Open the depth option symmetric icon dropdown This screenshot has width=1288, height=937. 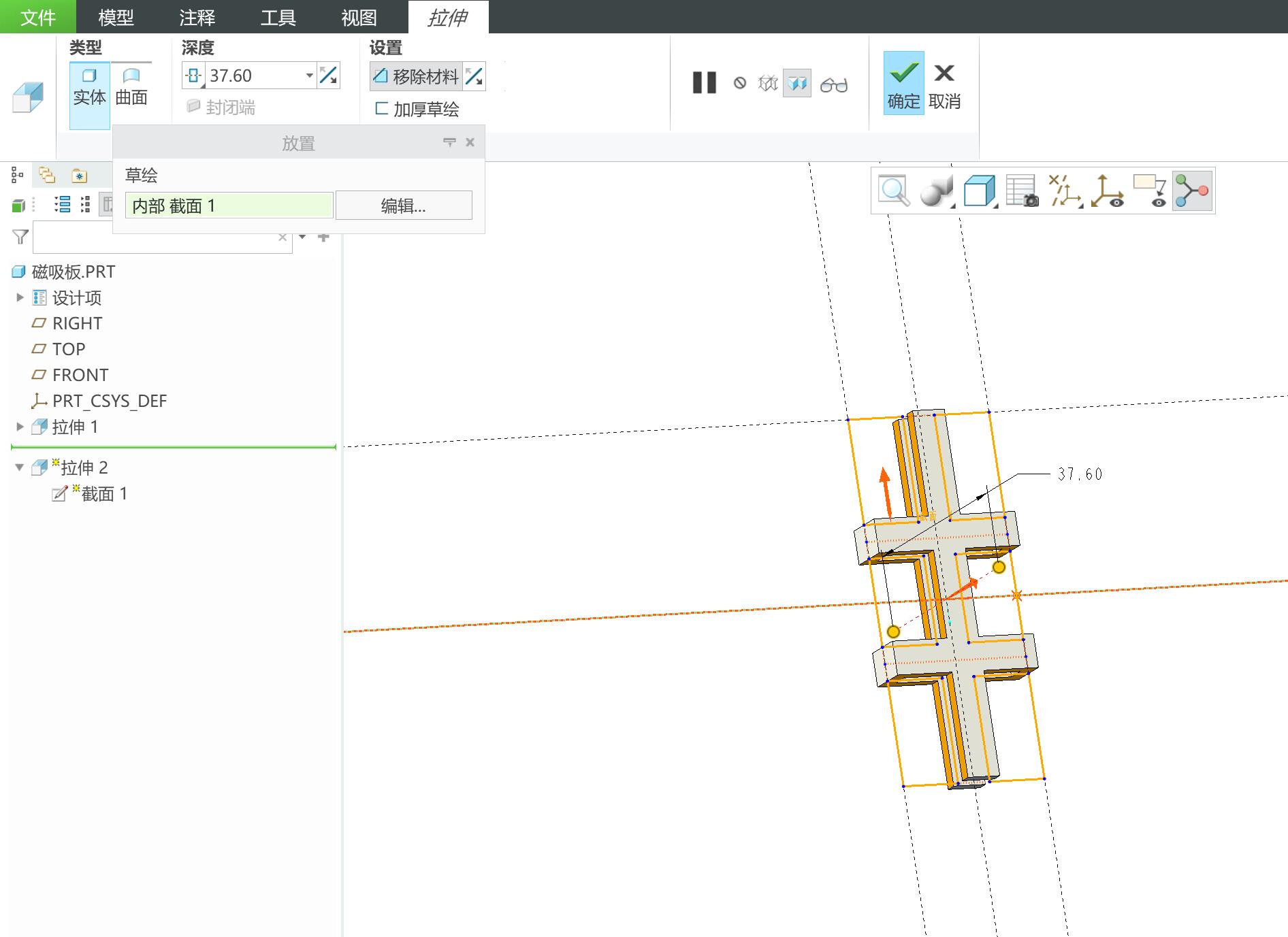194,76
